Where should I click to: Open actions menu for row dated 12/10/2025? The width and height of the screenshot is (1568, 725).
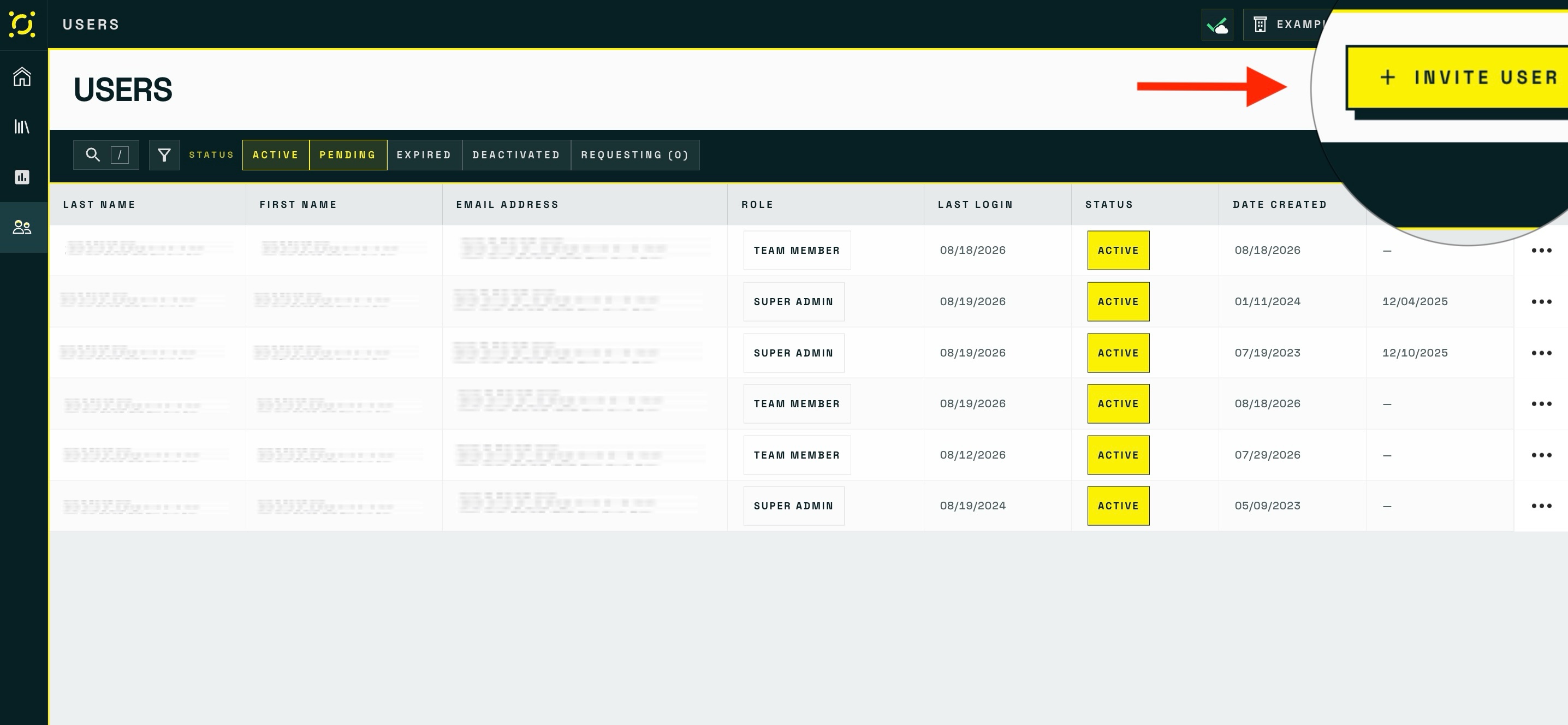point(1541,353)
